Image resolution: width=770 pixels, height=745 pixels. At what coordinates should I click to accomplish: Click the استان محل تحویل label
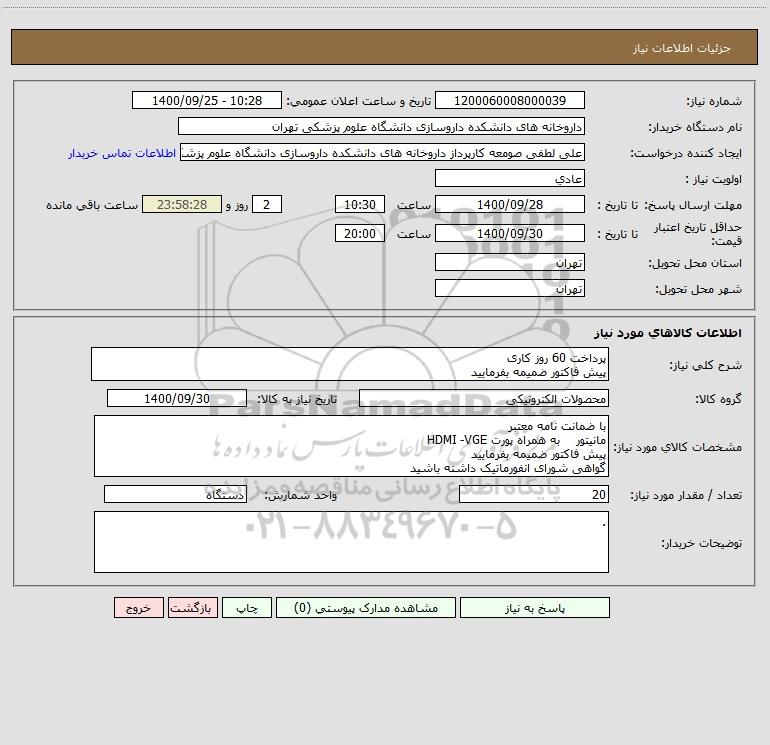[695, 263]
